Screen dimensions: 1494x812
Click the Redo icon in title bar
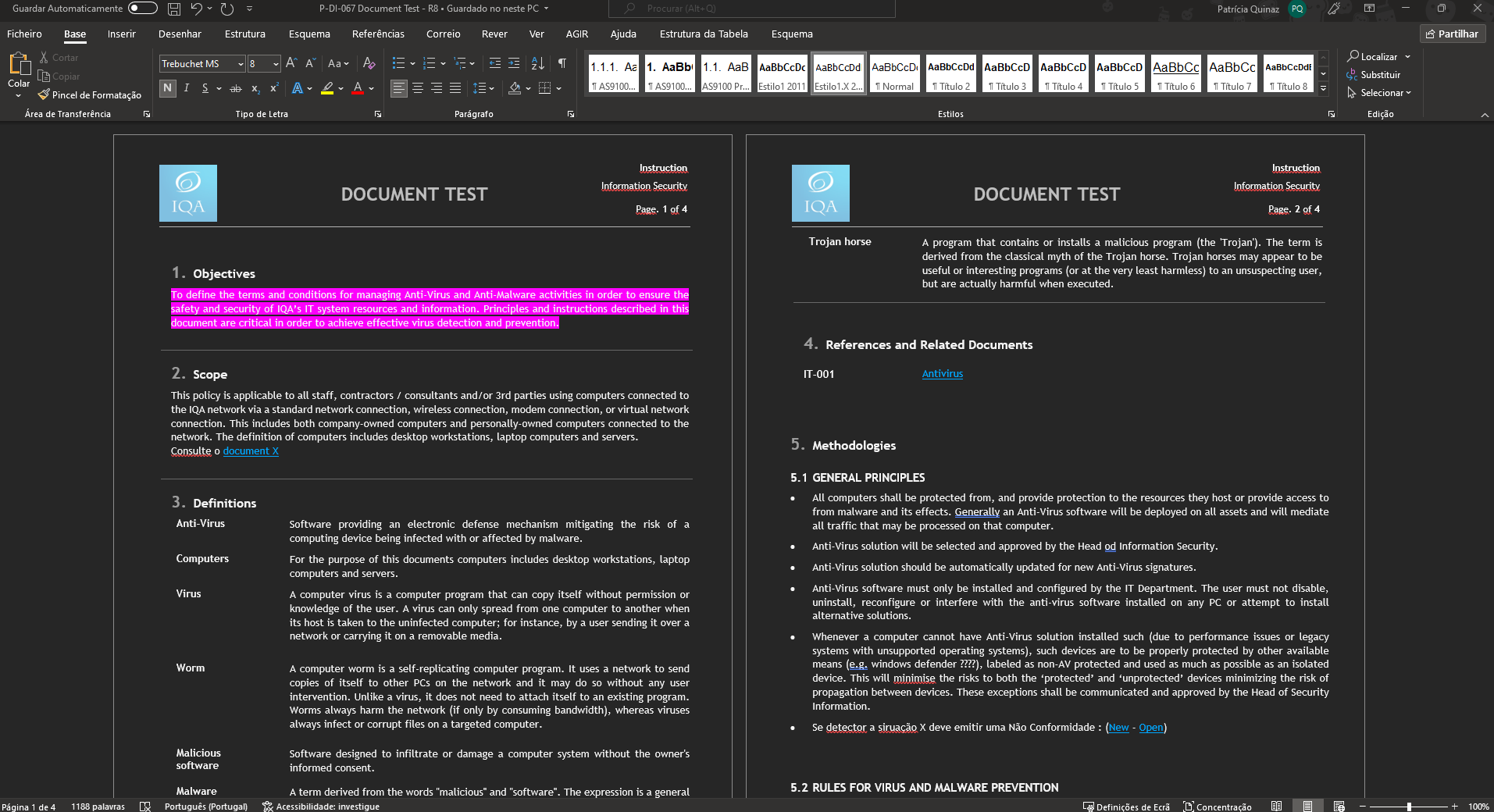pos(227,9)
